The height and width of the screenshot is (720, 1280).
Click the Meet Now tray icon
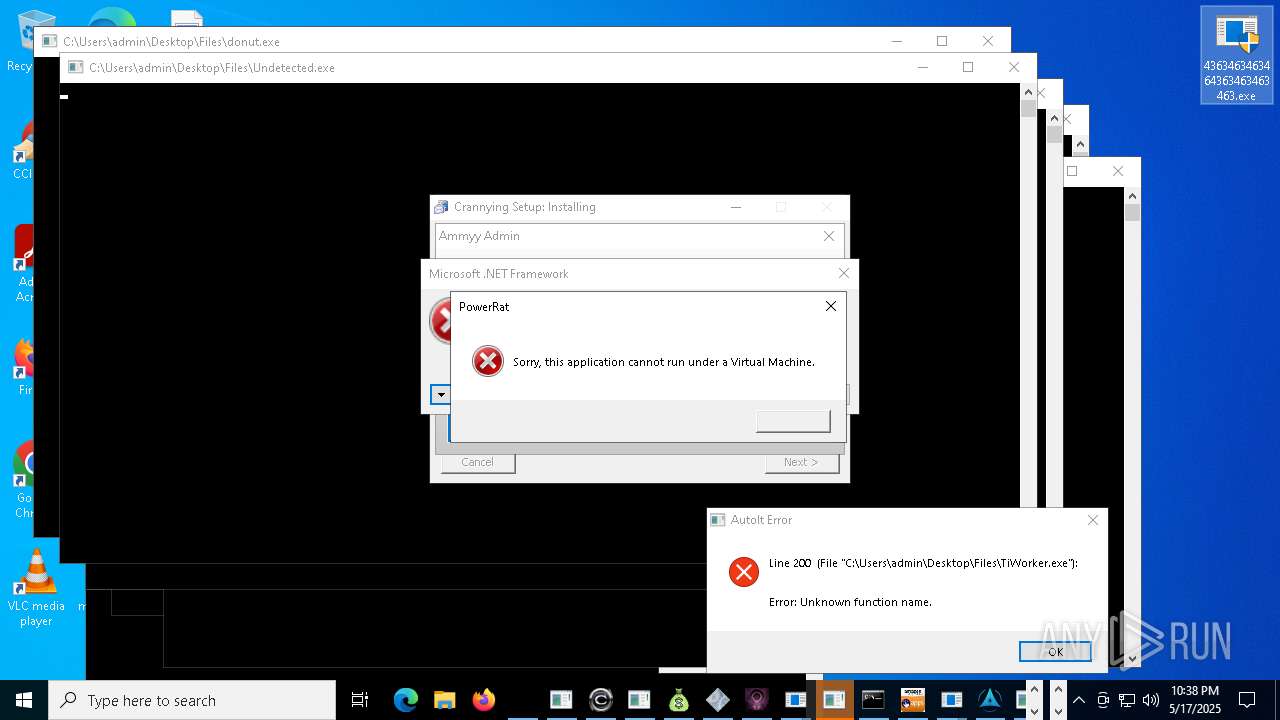pyautogui.click(x=1103, y=700)
